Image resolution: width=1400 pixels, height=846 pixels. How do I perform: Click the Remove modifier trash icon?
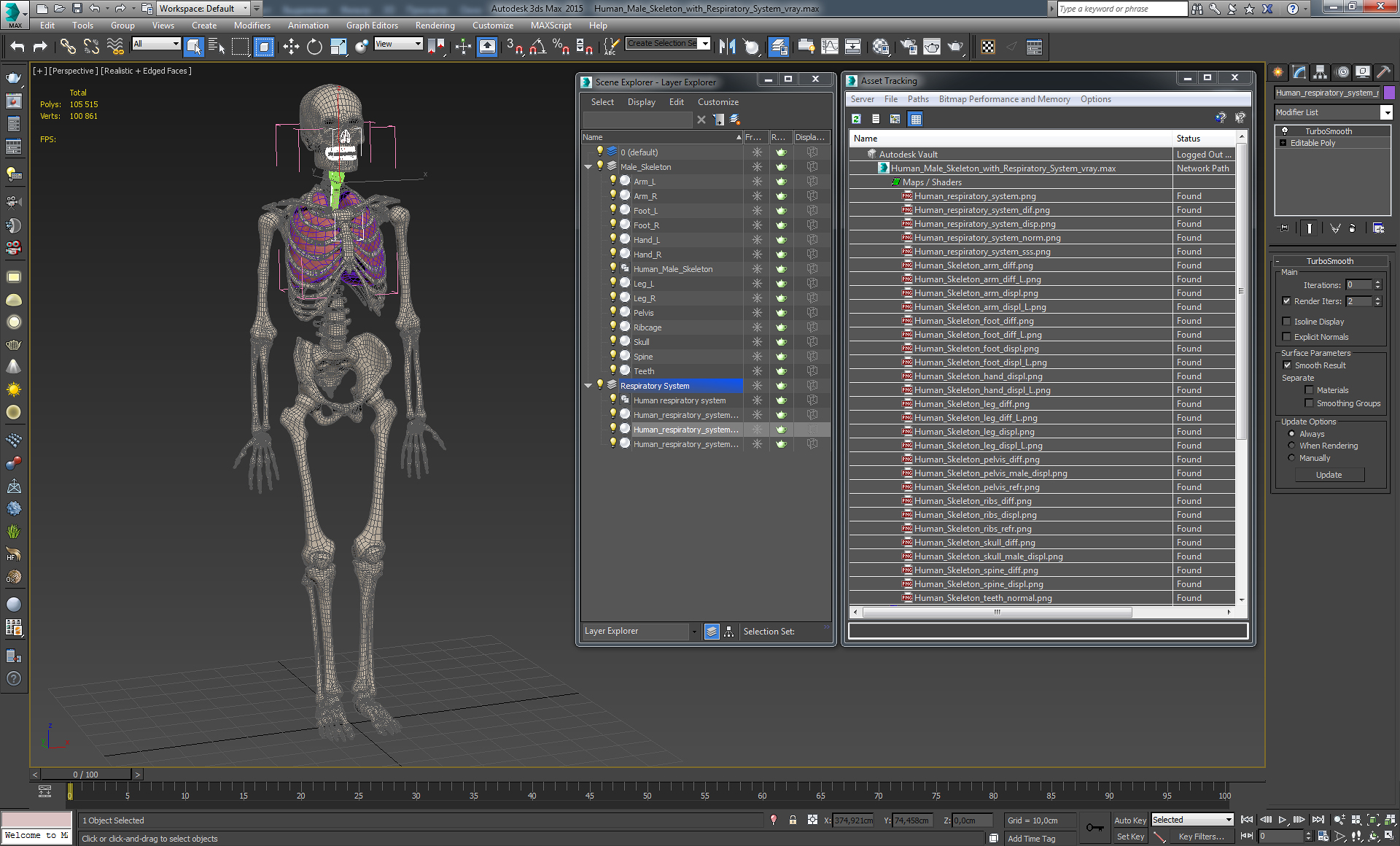pyautogui.click(x=1352, y=228)
